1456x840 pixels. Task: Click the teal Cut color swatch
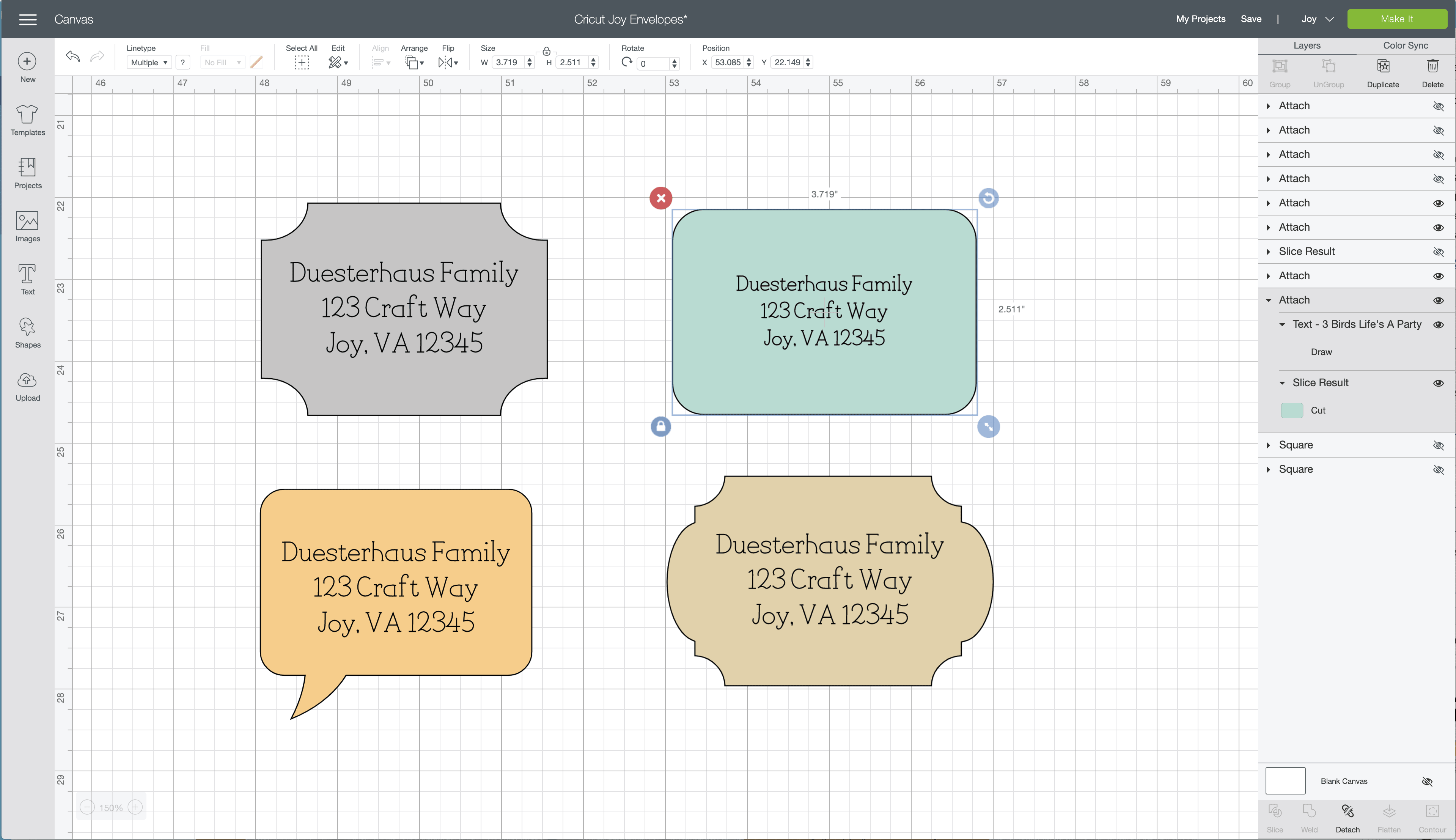[x=1292, y=410]
